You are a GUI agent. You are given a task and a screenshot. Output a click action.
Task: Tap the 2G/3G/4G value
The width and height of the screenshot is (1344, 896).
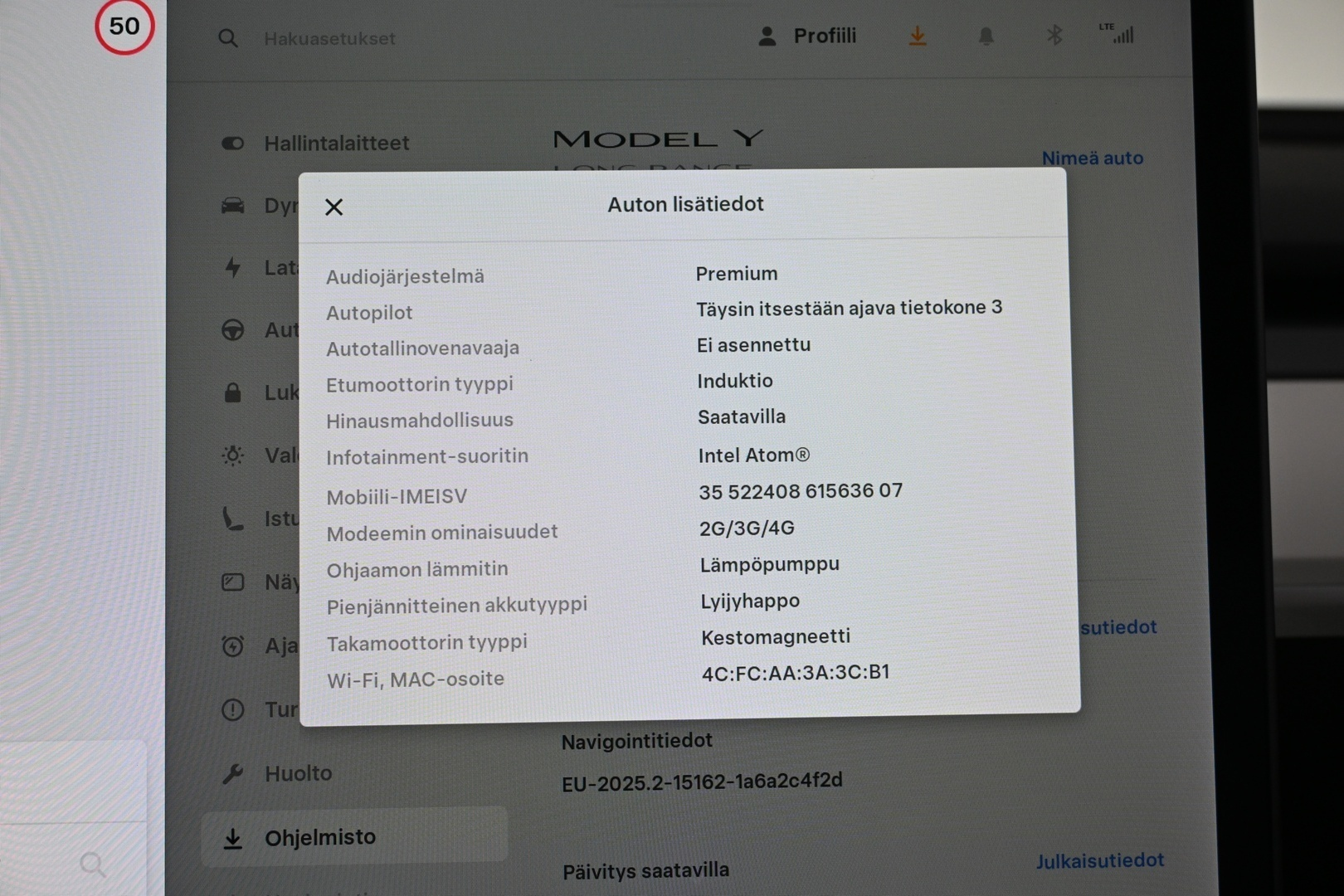[747, 528]
